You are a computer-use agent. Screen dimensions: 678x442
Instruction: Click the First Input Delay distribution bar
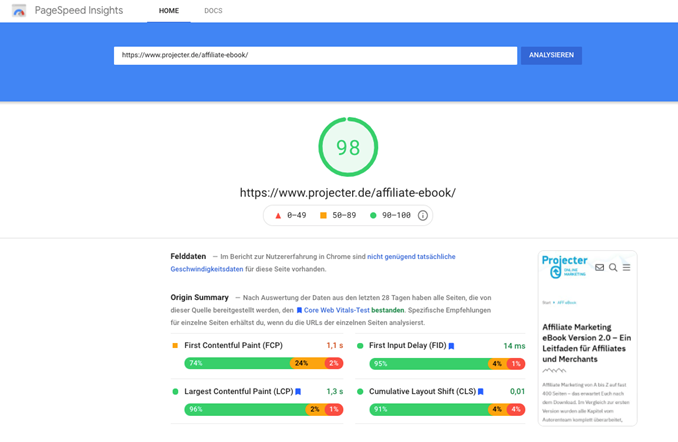click(447, 364)
